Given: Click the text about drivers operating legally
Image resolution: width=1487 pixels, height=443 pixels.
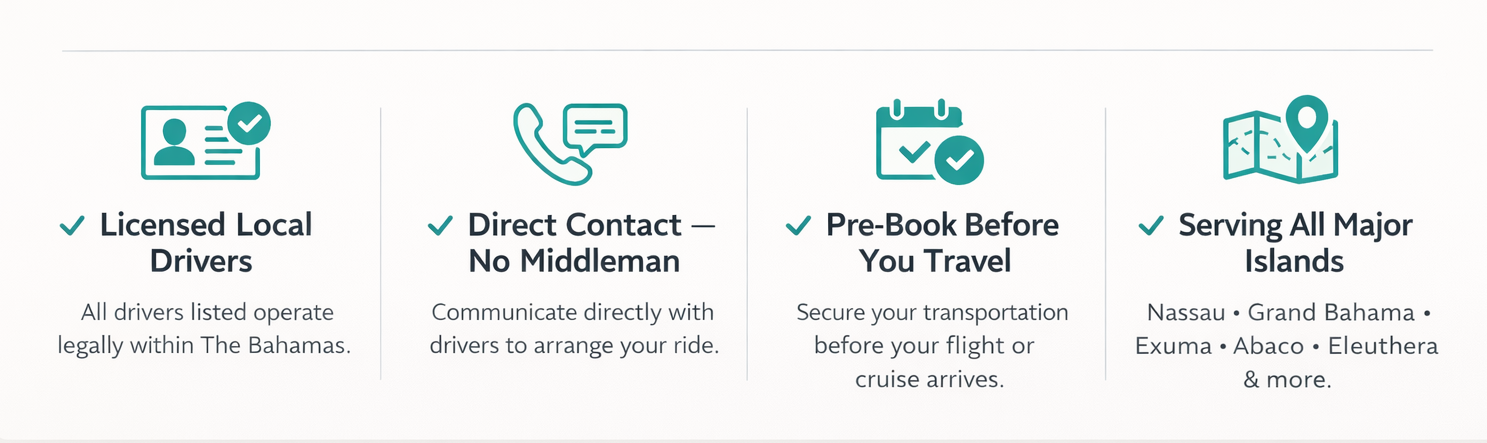Looking at the screenshot, I should click(204, 329).
